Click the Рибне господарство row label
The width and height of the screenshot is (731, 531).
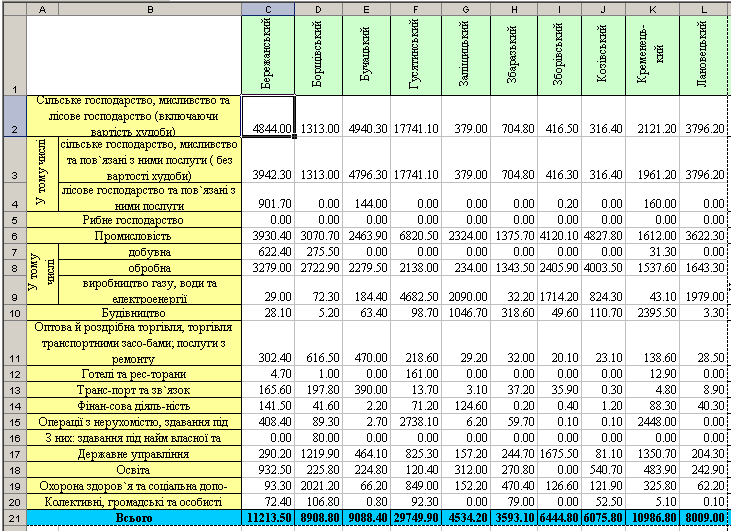click(x=134, y=220)
